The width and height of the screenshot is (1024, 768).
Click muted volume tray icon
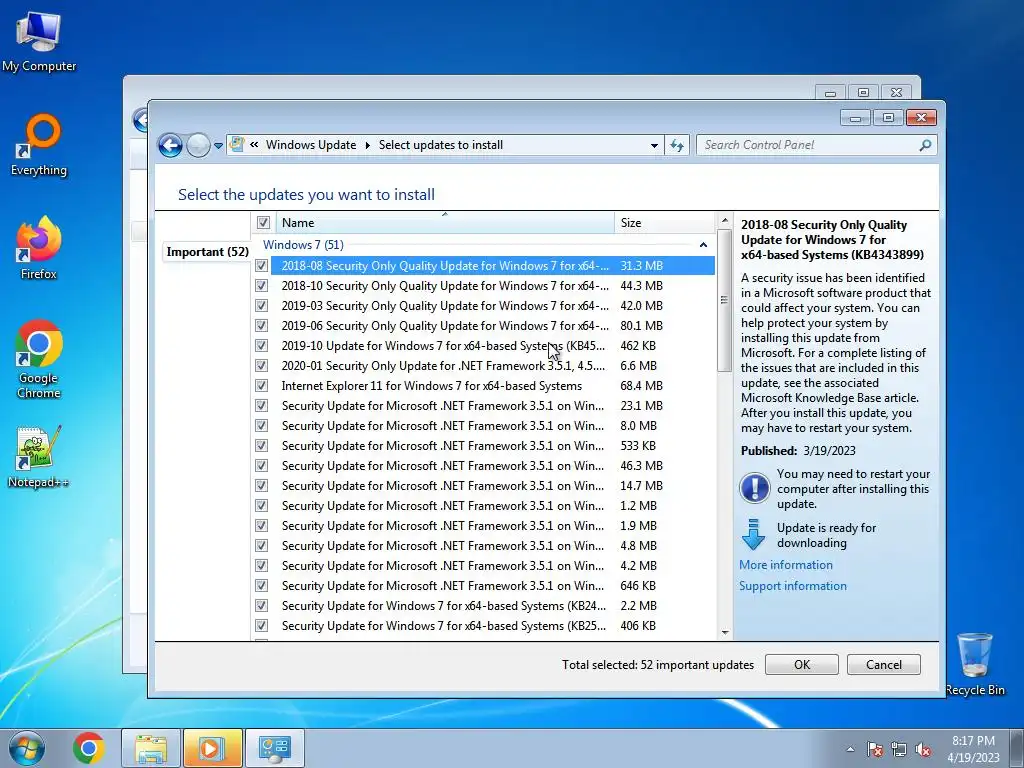click(x=923, y=749)
